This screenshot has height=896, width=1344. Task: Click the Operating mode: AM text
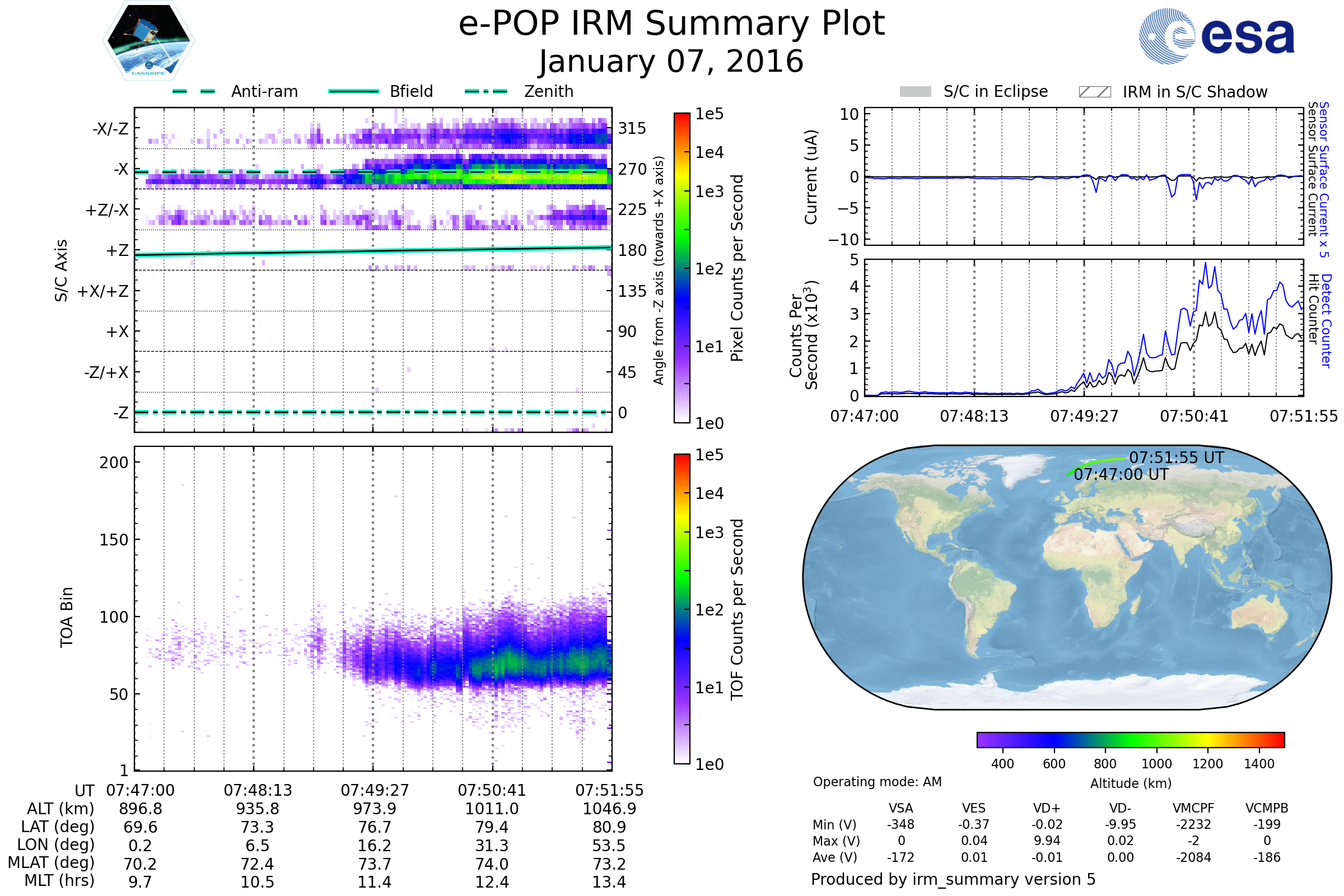click(877, 782)
